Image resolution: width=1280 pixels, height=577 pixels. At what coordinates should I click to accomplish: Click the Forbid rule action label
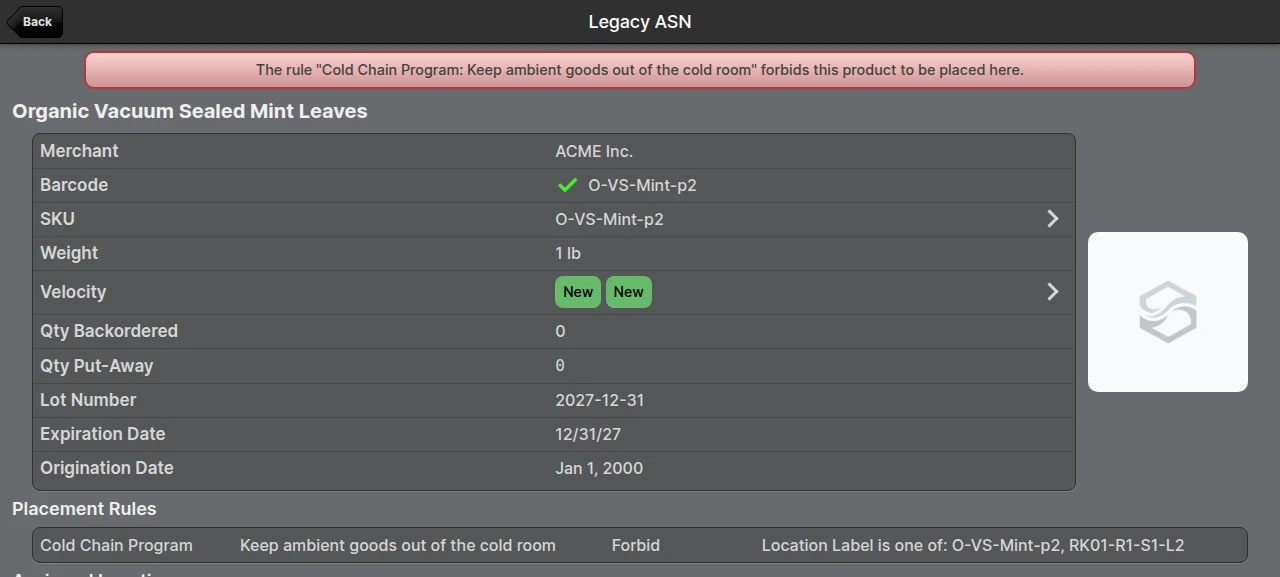coord(636,546)
